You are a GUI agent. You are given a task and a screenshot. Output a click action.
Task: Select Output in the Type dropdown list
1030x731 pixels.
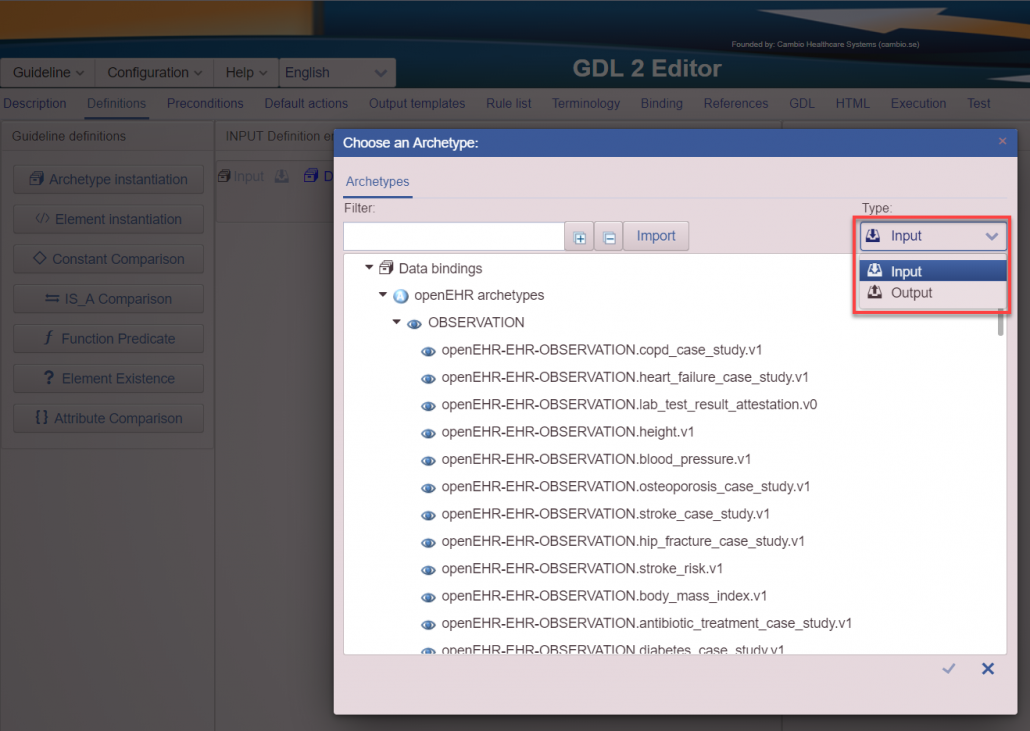(x=931, y=292)
